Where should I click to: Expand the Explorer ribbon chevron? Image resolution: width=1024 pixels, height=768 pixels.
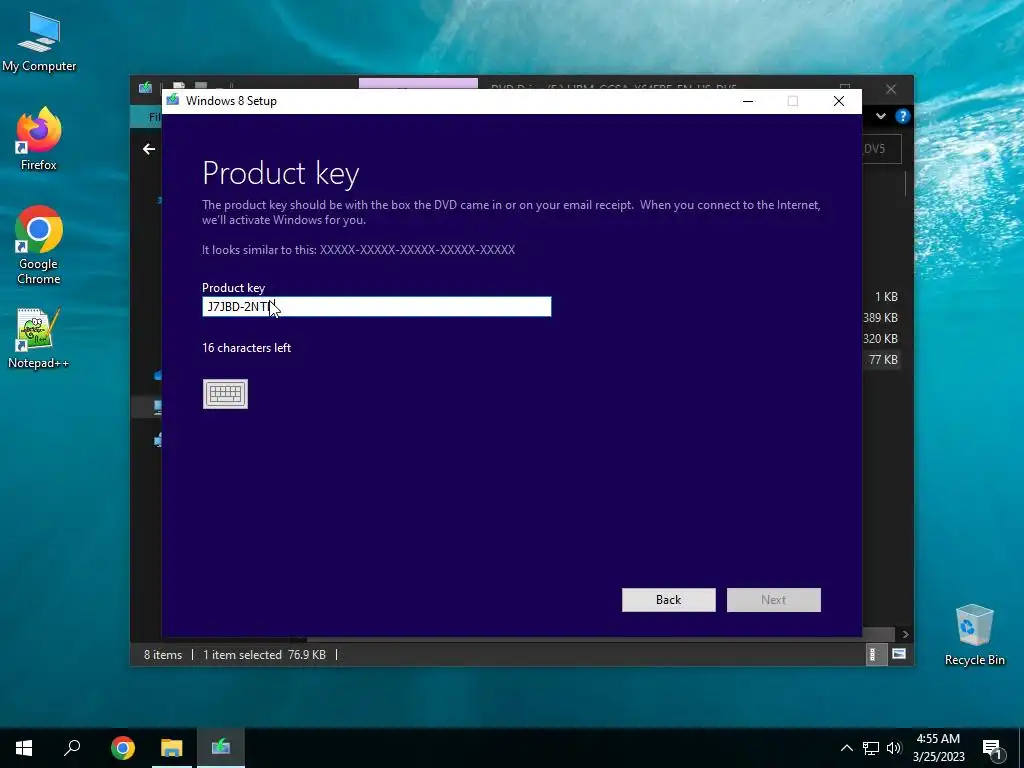click(881, 116)
